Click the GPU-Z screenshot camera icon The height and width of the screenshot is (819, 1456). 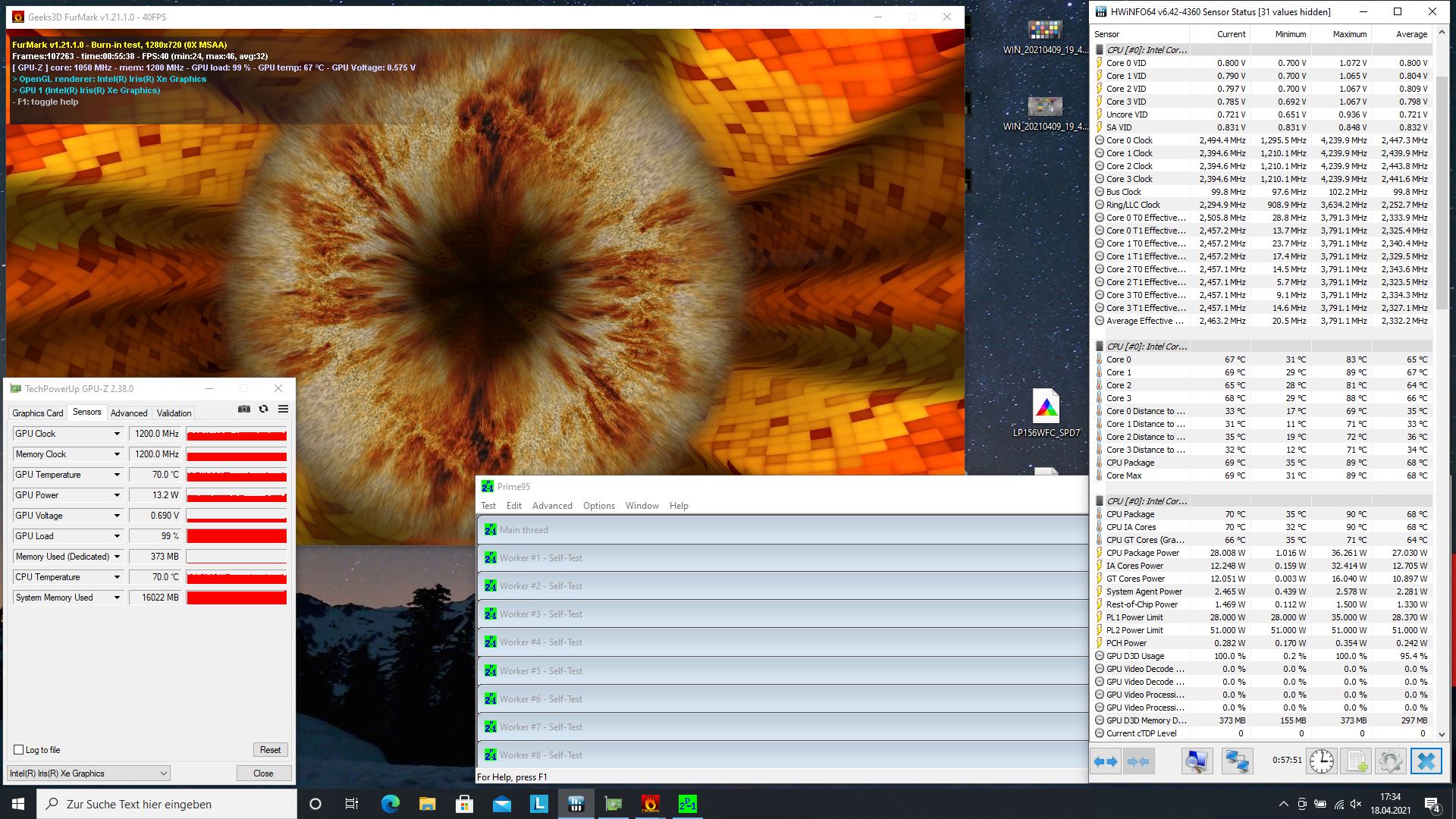click(244, 409)
